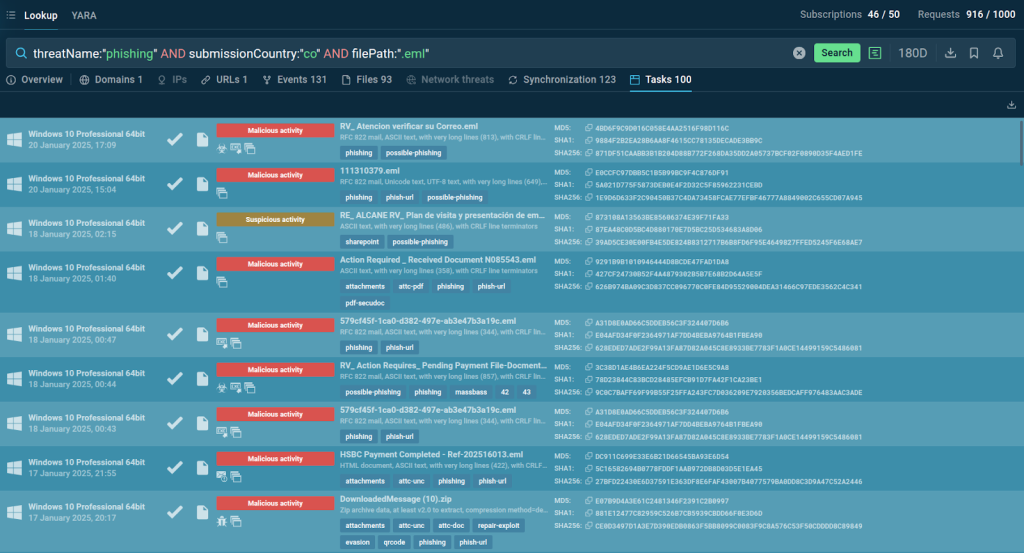Bookmark the current search query

point(974,53)
